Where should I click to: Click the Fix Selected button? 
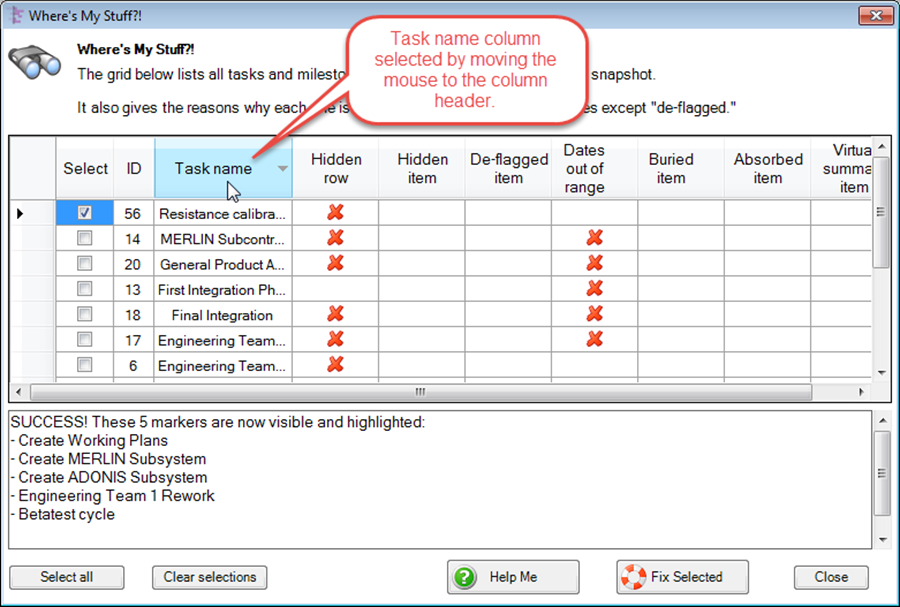click(x=682, y=577)
